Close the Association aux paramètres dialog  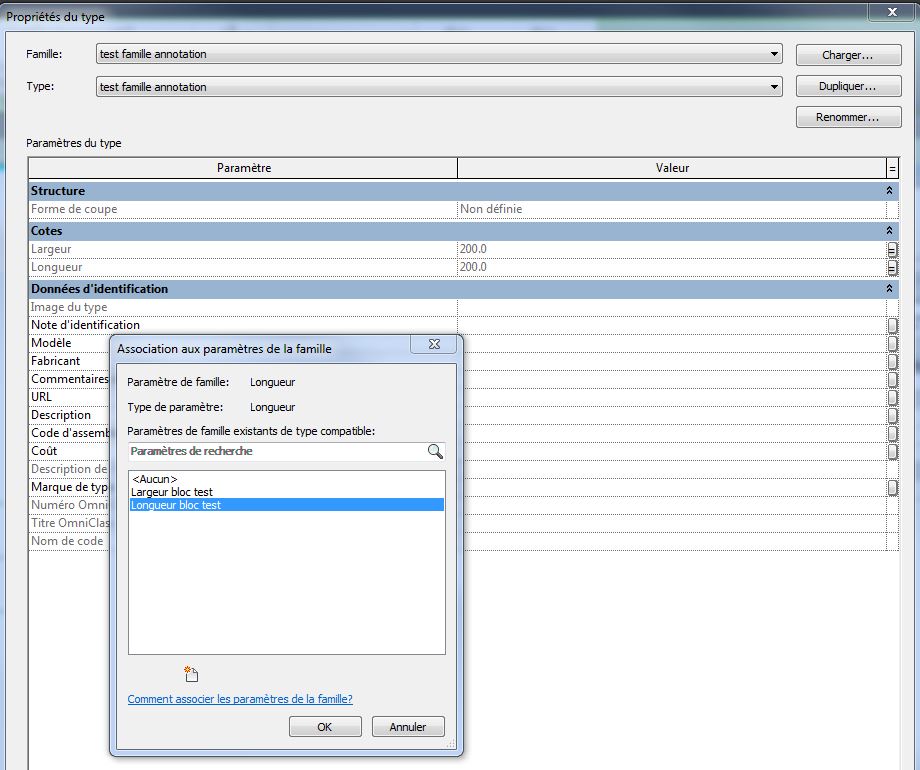pyautogui.click(x=435, y=344)
